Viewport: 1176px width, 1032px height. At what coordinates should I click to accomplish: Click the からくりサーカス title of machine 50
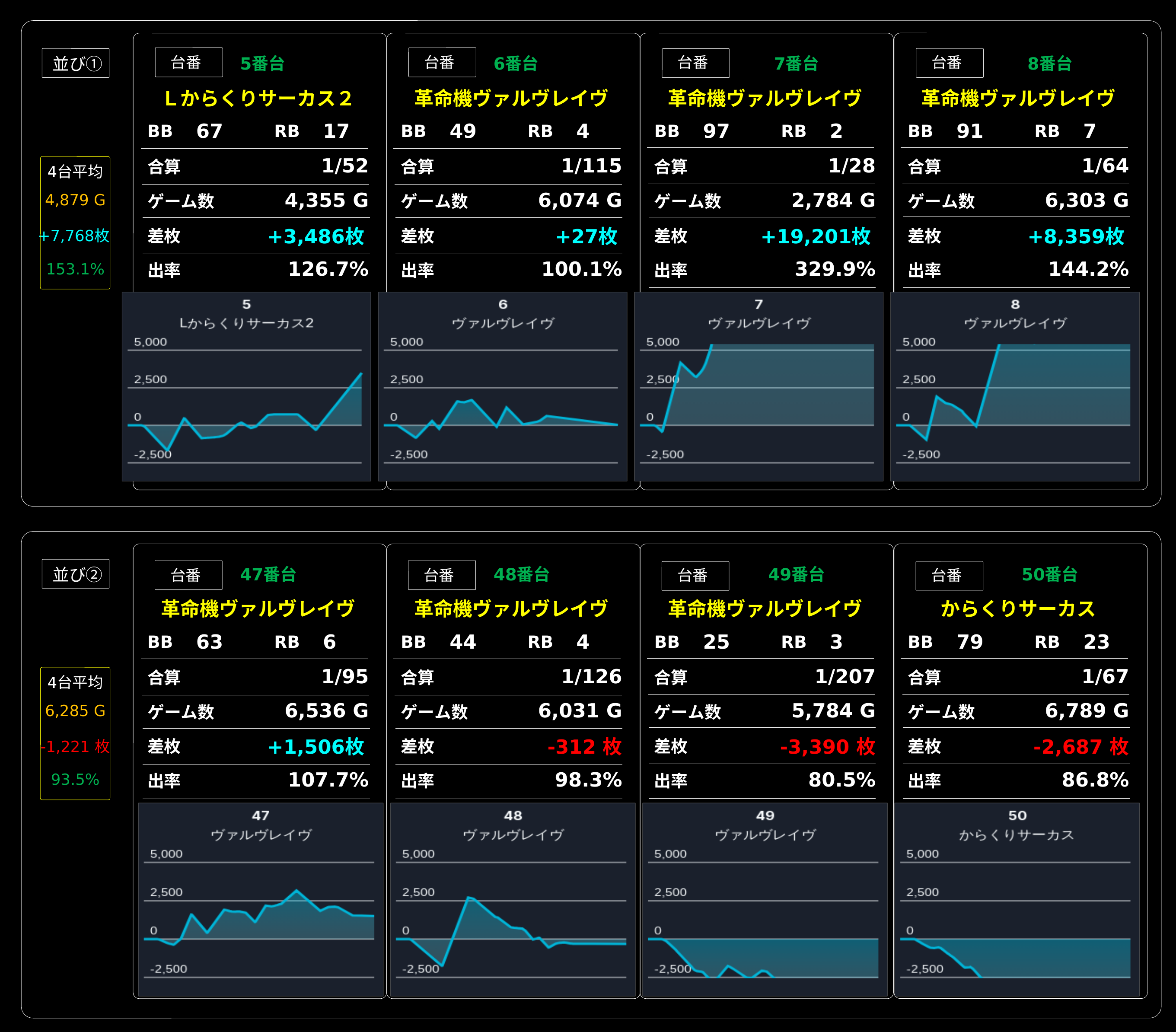coord(1018,608)
